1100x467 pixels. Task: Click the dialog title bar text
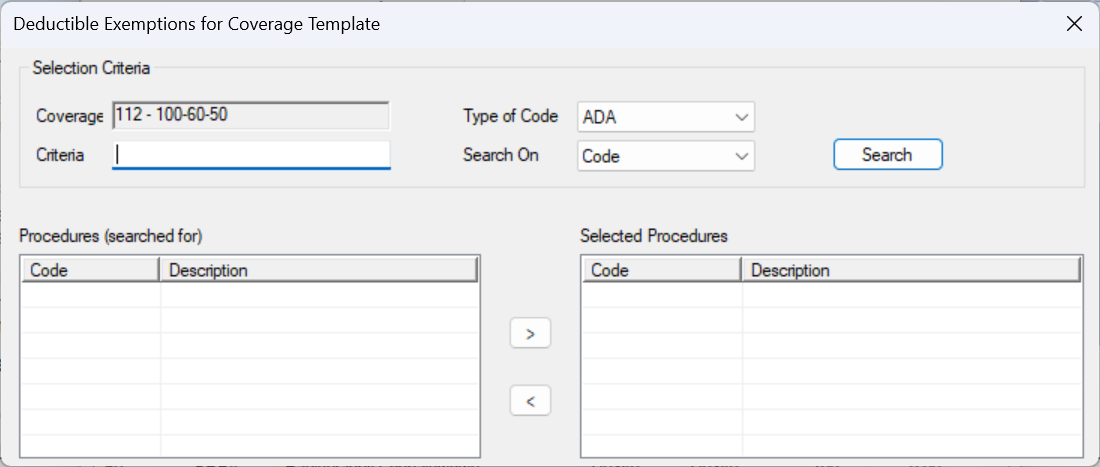(196, 24)
